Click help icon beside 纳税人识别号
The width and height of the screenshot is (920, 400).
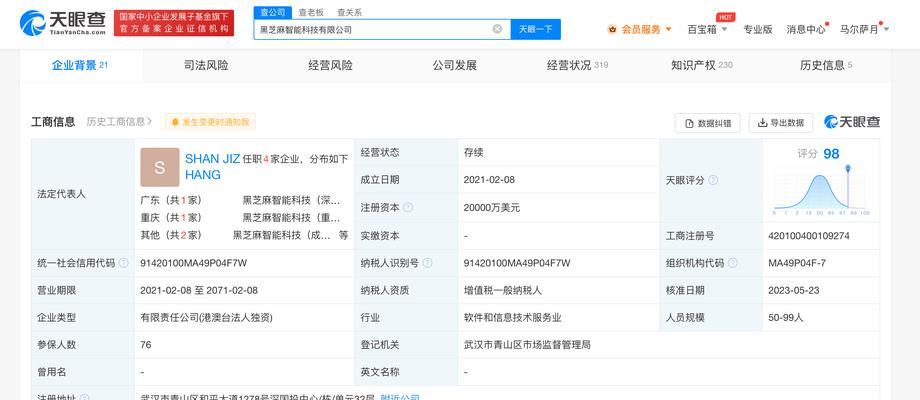[x=427, y=263]
